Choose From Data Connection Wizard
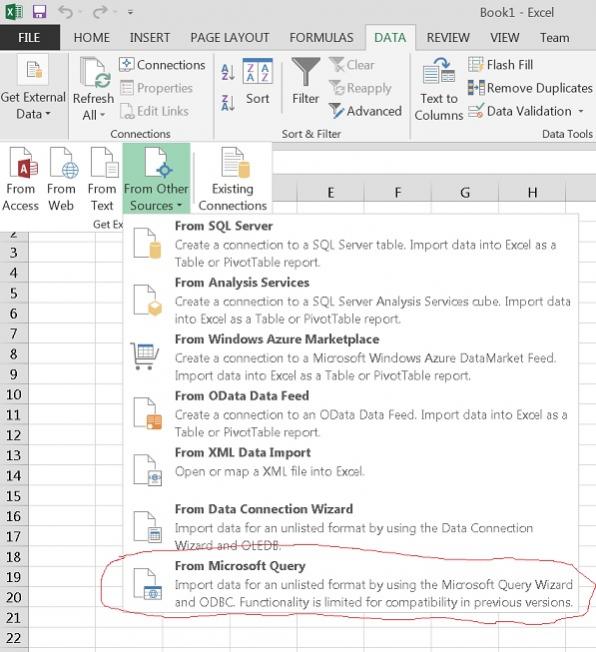 (x=351, y=526)
